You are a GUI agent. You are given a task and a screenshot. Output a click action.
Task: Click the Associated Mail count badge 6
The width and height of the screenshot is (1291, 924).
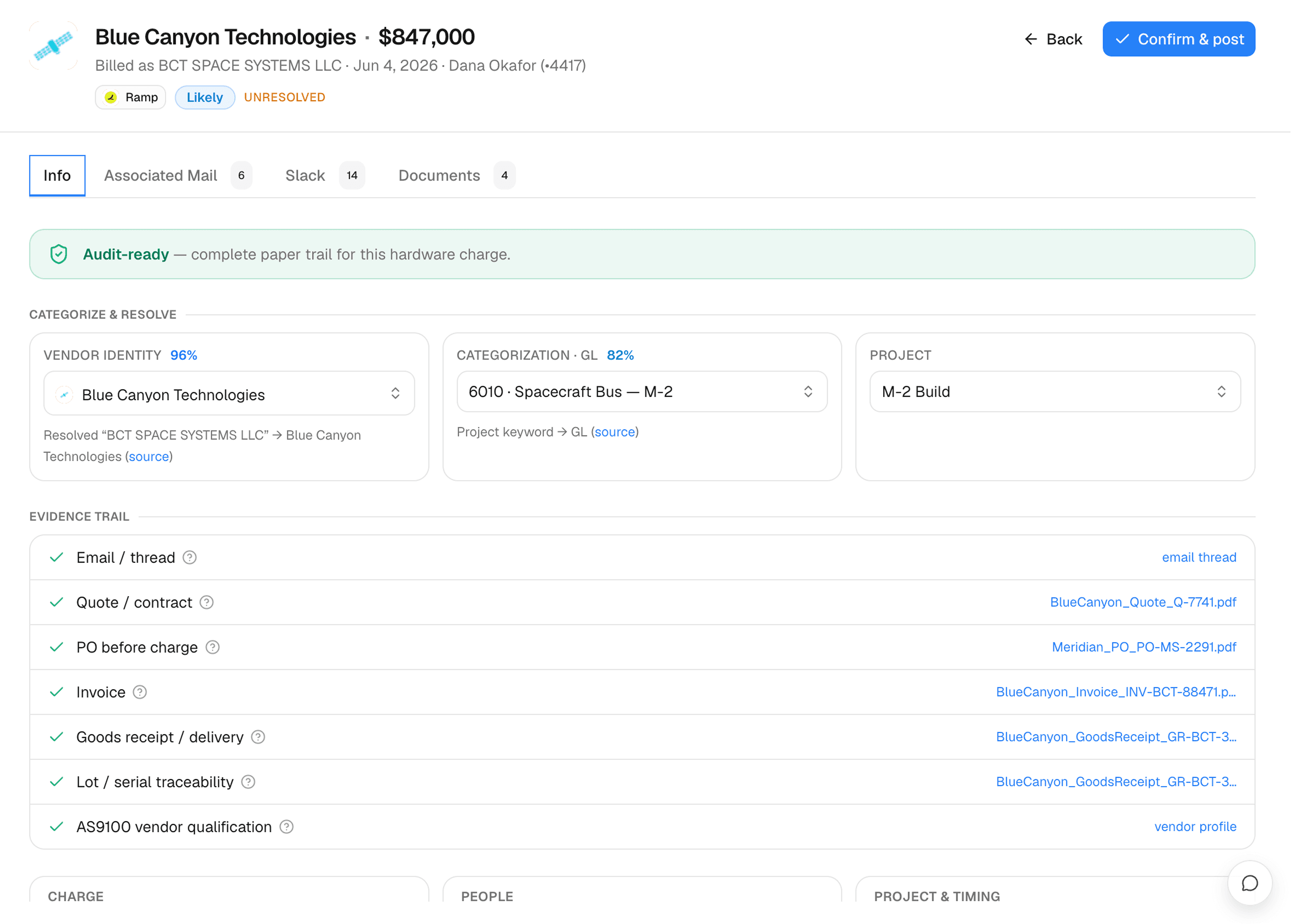pos(241,175)
